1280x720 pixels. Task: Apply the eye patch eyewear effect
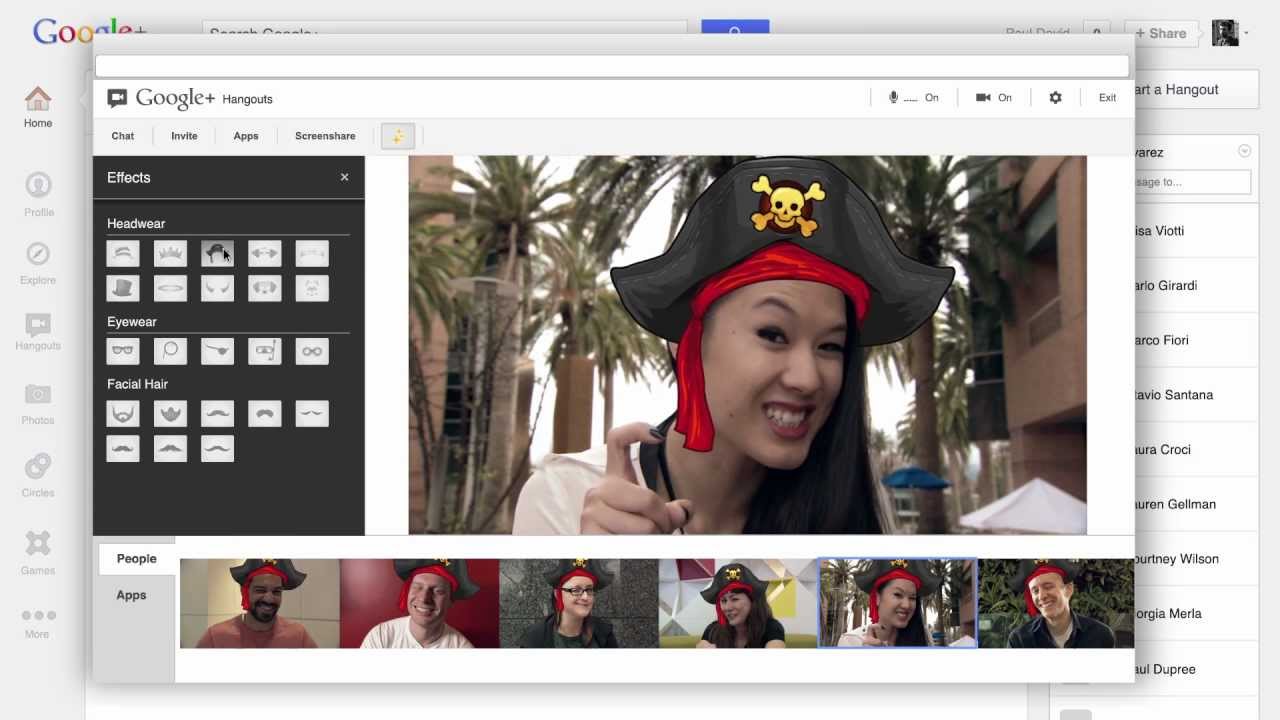[217, 351]
